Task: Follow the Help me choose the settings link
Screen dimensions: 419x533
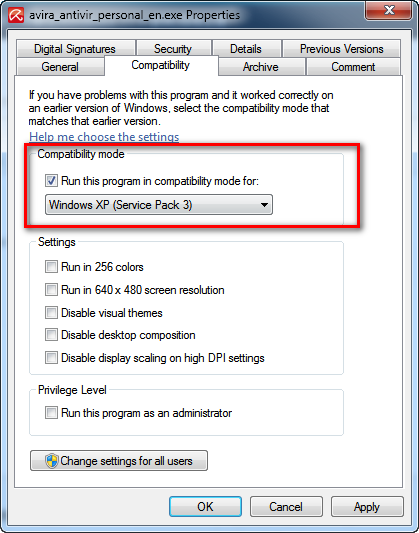Action: 104,137
